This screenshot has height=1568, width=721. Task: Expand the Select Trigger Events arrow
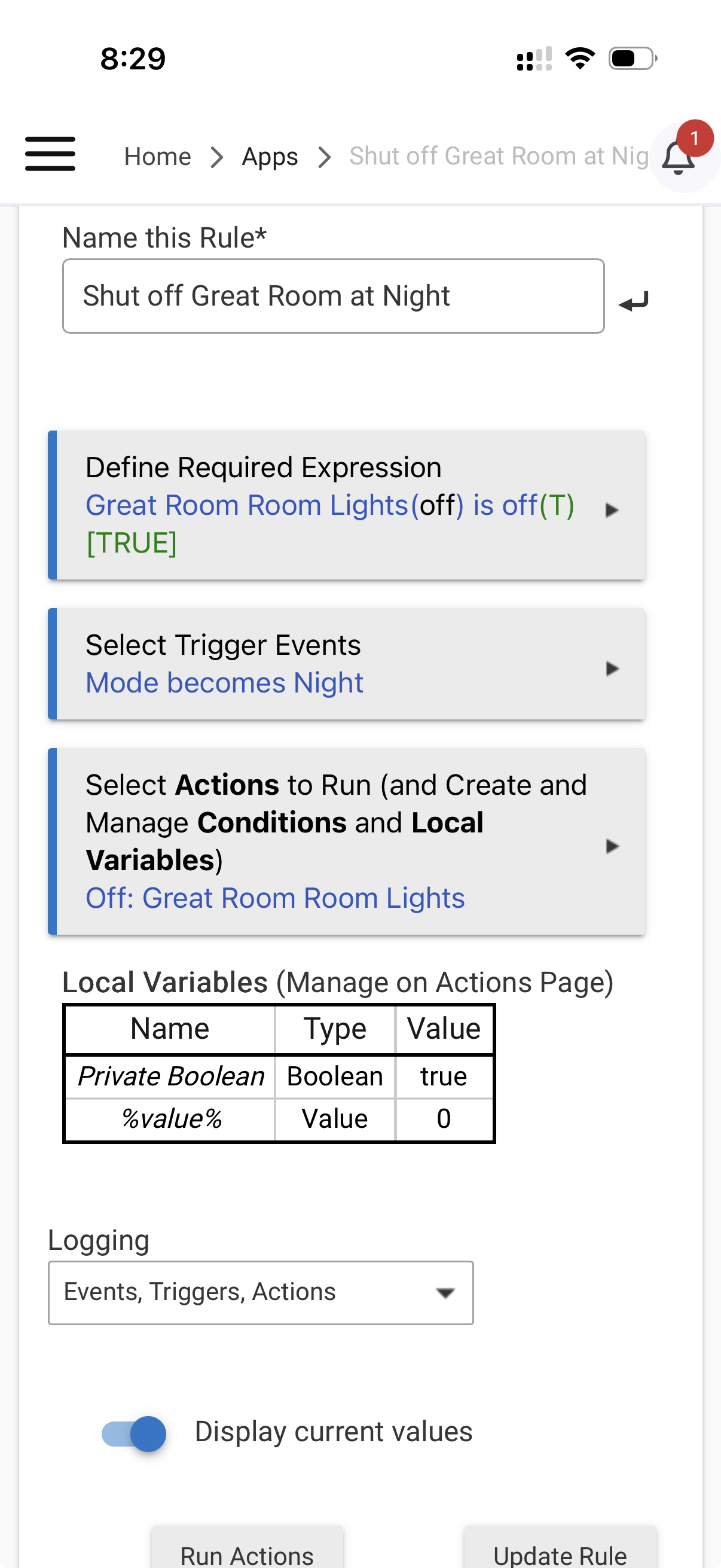[612, 669]
